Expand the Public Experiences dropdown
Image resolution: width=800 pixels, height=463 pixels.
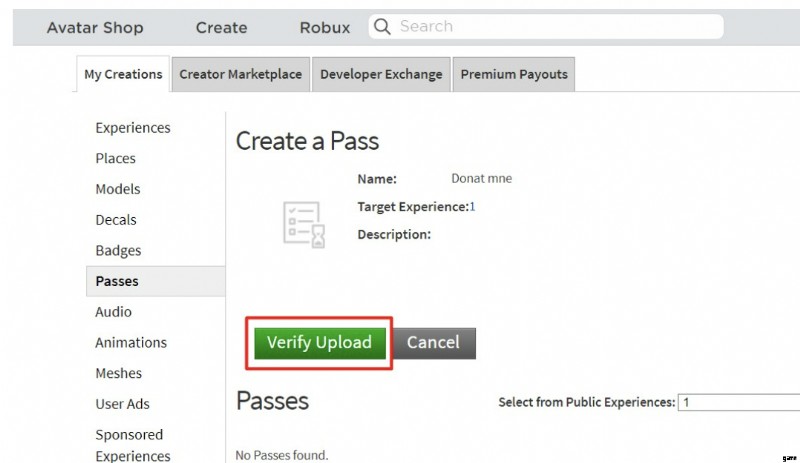pos(738,402)
